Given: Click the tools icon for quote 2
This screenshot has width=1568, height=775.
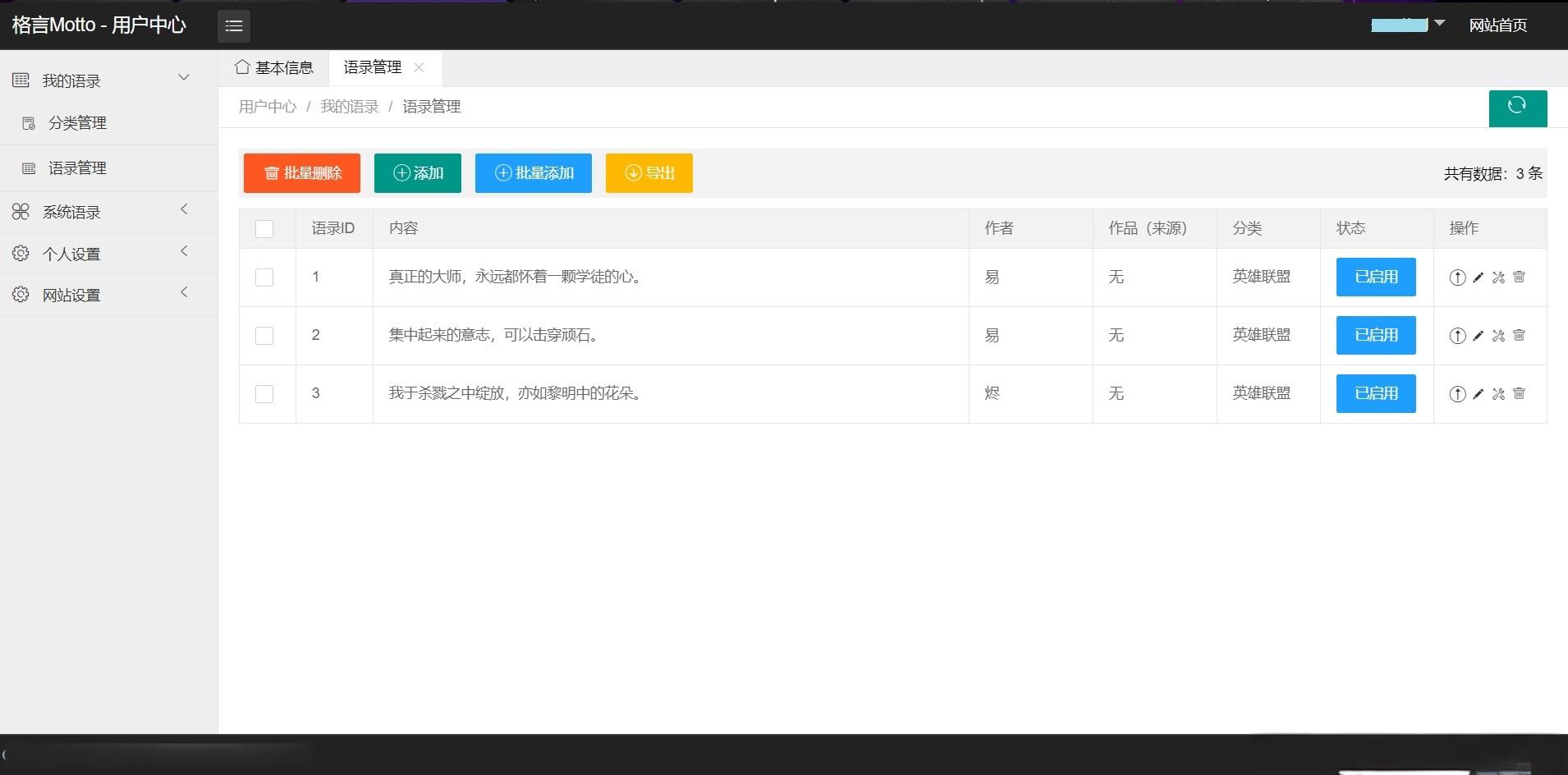Looking at the screenshot, I should tap(1498, 336).
